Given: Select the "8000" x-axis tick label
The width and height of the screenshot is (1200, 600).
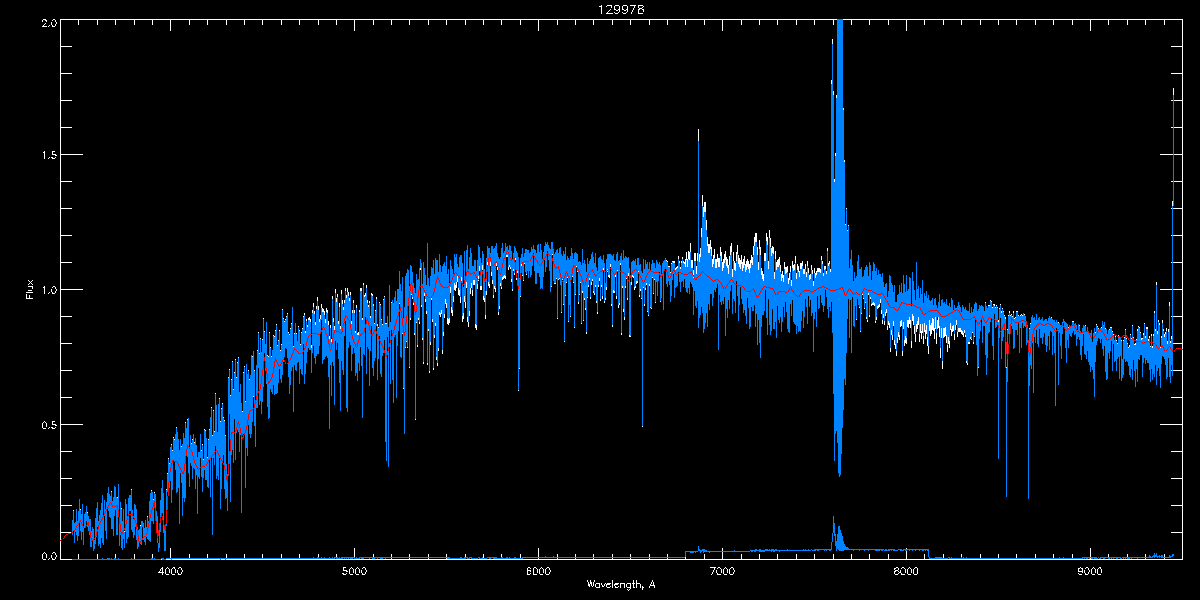Looking at the screenshot, I should click(906, 572).
